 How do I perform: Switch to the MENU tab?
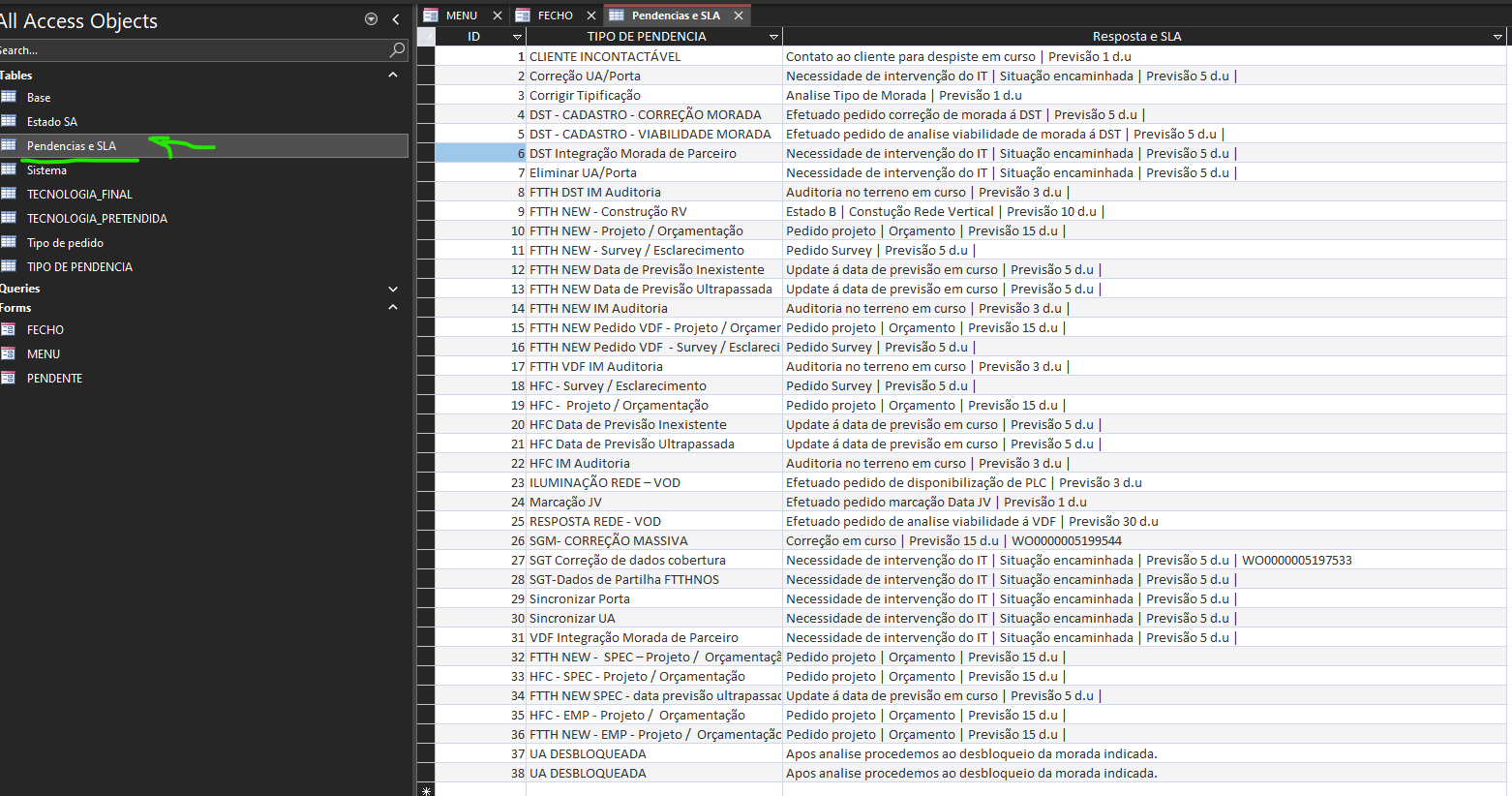point(461,15)
